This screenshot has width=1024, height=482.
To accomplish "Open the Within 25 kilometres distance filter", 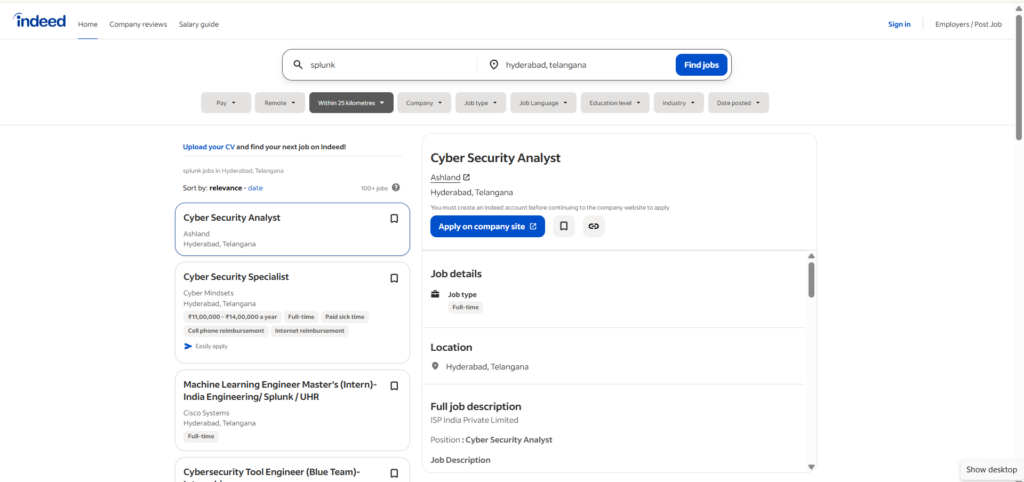I will (351, 102).
